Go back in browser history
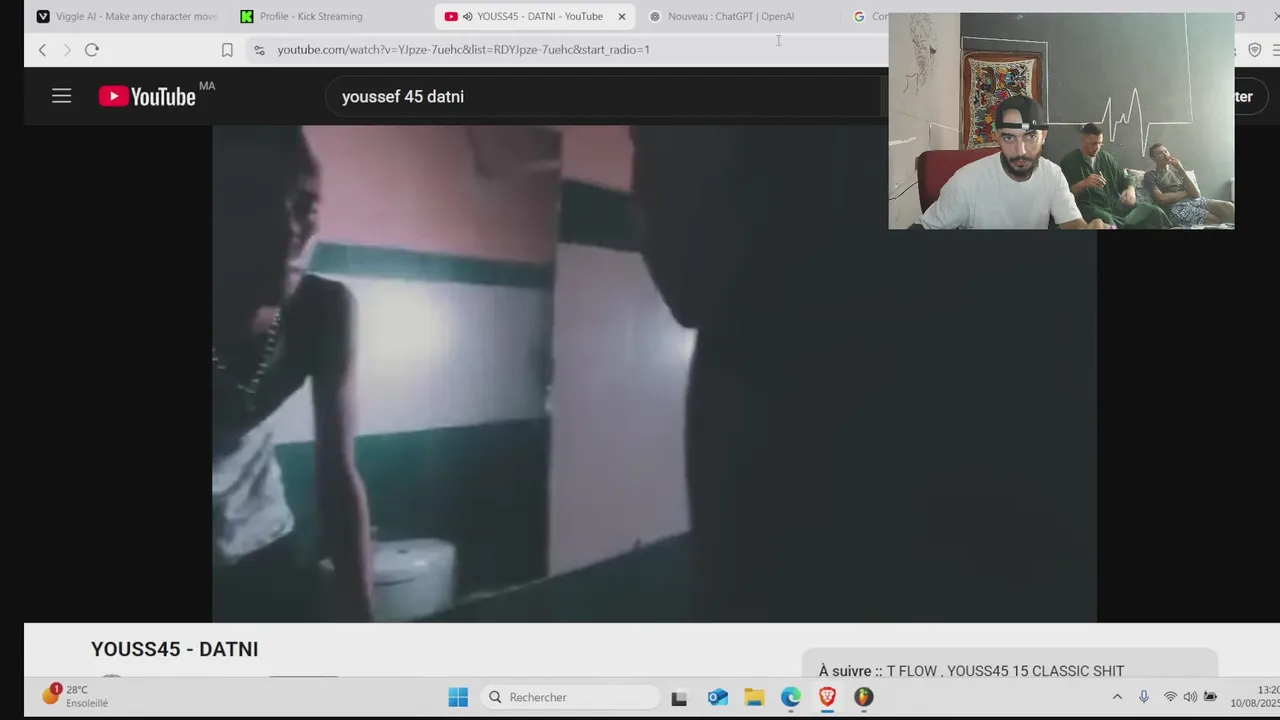Viewport: 1280px width, 720px height. (42, 50)
